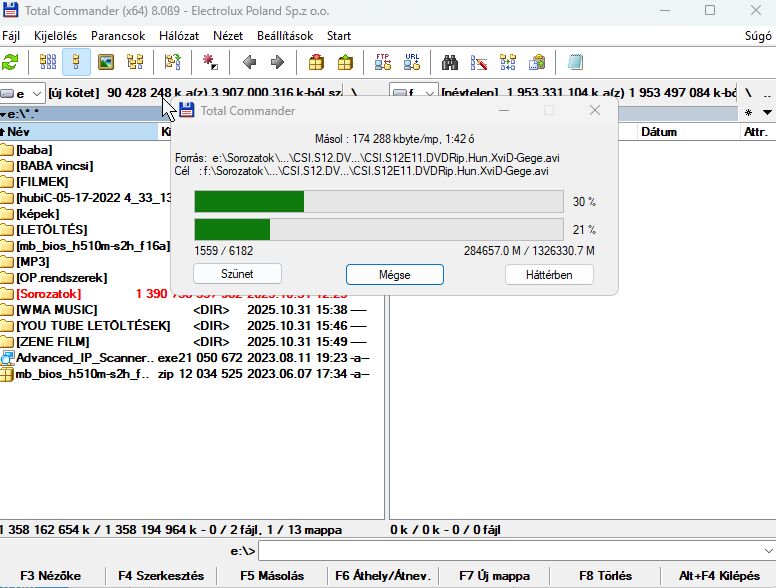Image resolution: width=776 pixels, height=588 pixels.
Task: Click F3 Nézőke button
Action: click(x=50, y=576)
